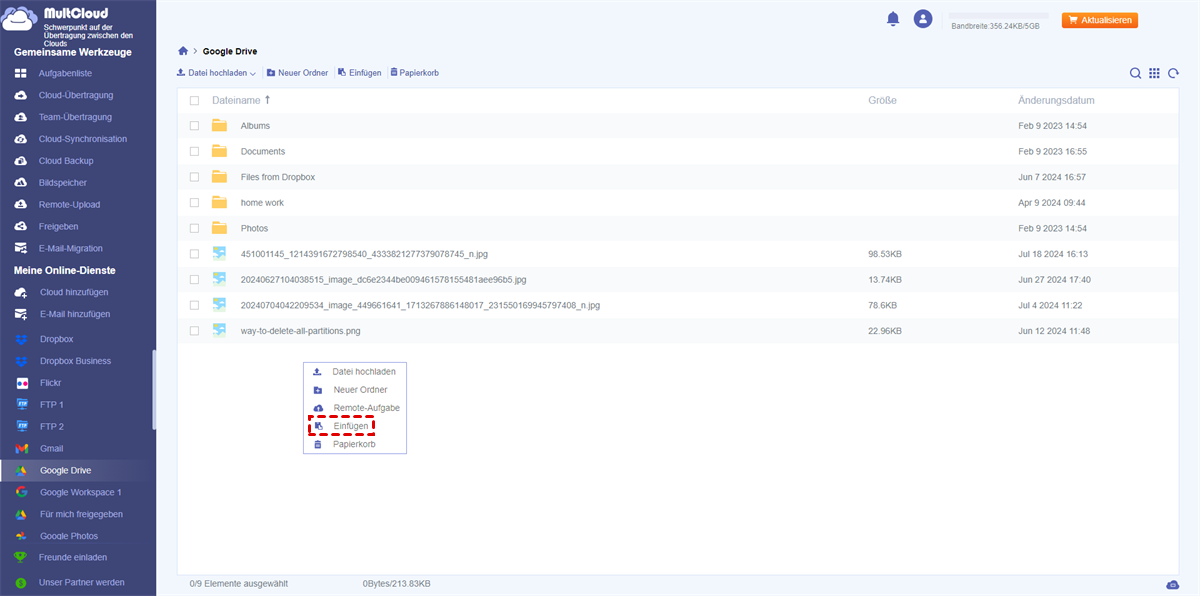
Task: Check the home work folder checkbox
Action: [x=194, y=203]
